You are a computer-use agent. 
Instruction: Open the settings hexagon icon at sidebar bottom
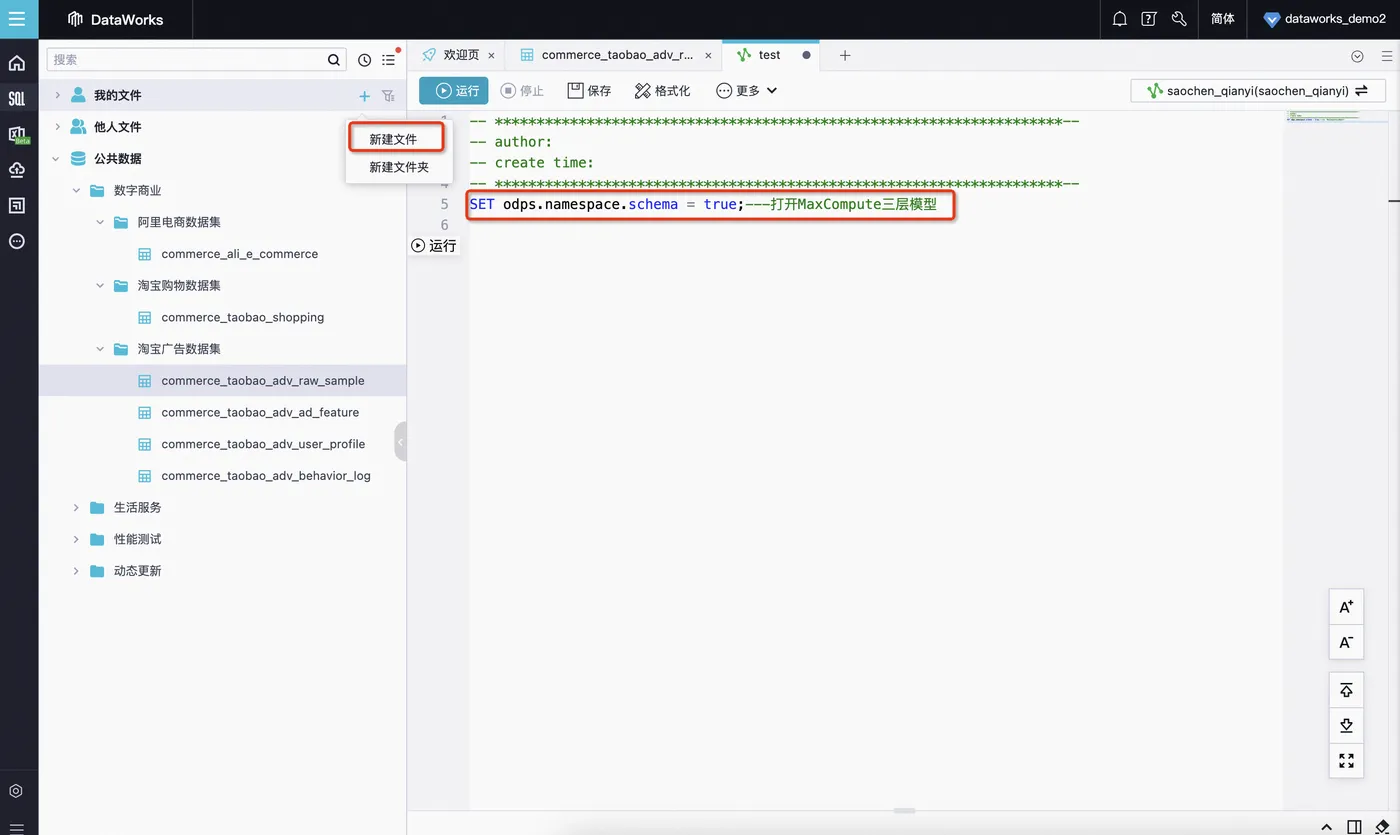16,791
